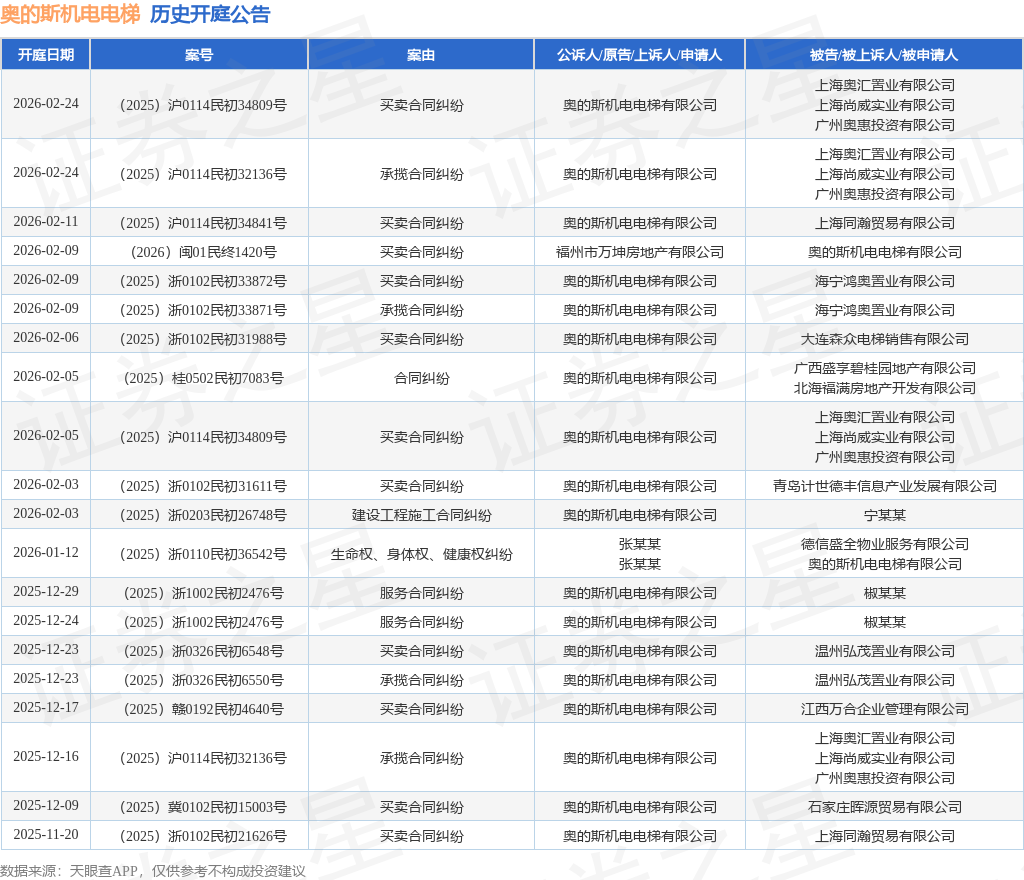Select case number (2025)浙0102民初33871号
Viewport: 1024px width, 880px height.
click(x=203, y=310)
